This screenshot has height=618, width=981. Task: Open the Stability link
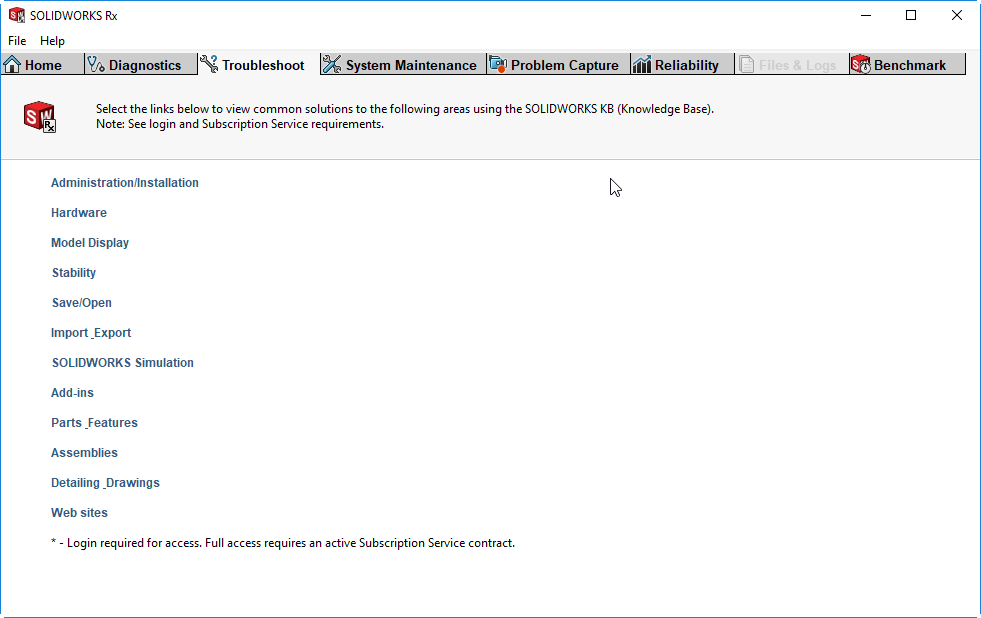(74, 273)
